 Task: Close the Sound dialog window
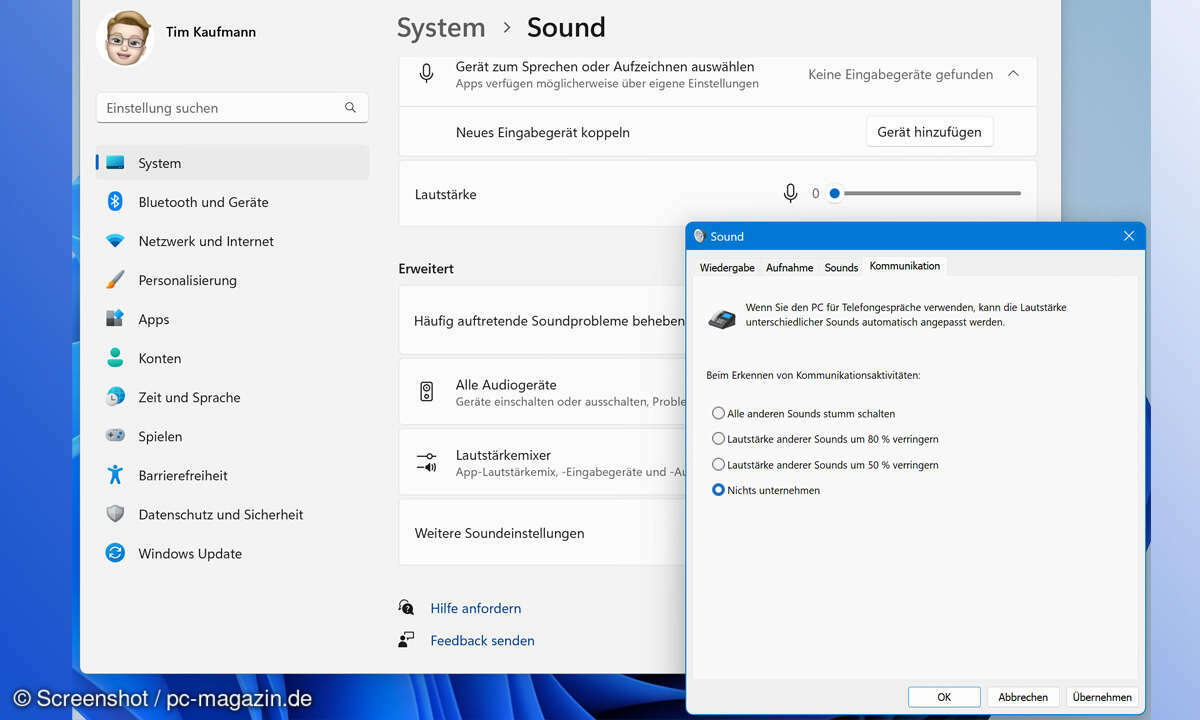(x=1129, y=236)
